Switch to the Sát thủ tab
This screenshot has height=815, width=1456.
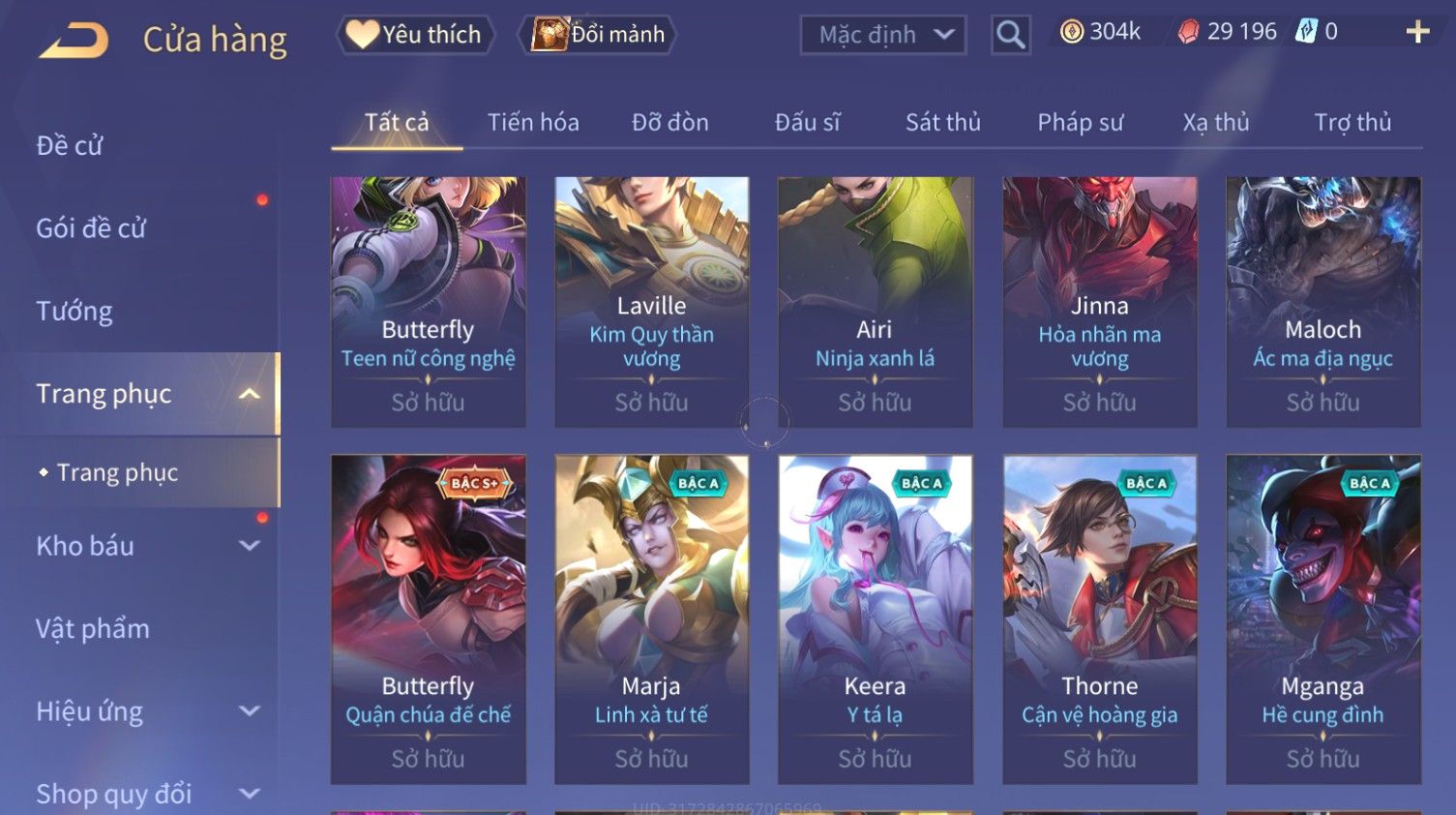[x=943, y=122]
